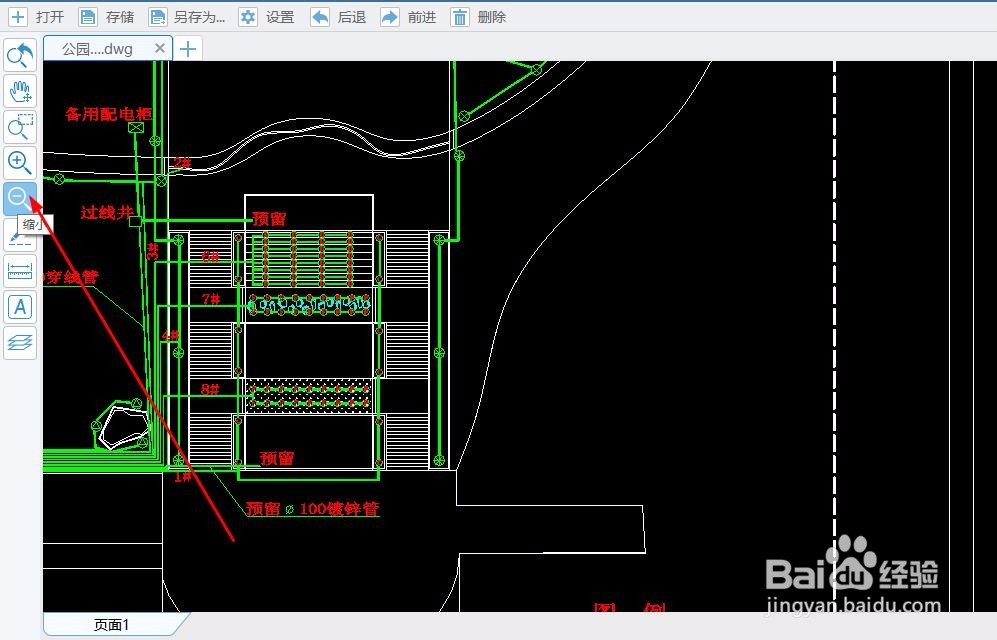The height and width of the screenshot is (640, 997).
Task: Click the 预留 Ø100镀锌管 annotation
Action: [313, 508]
